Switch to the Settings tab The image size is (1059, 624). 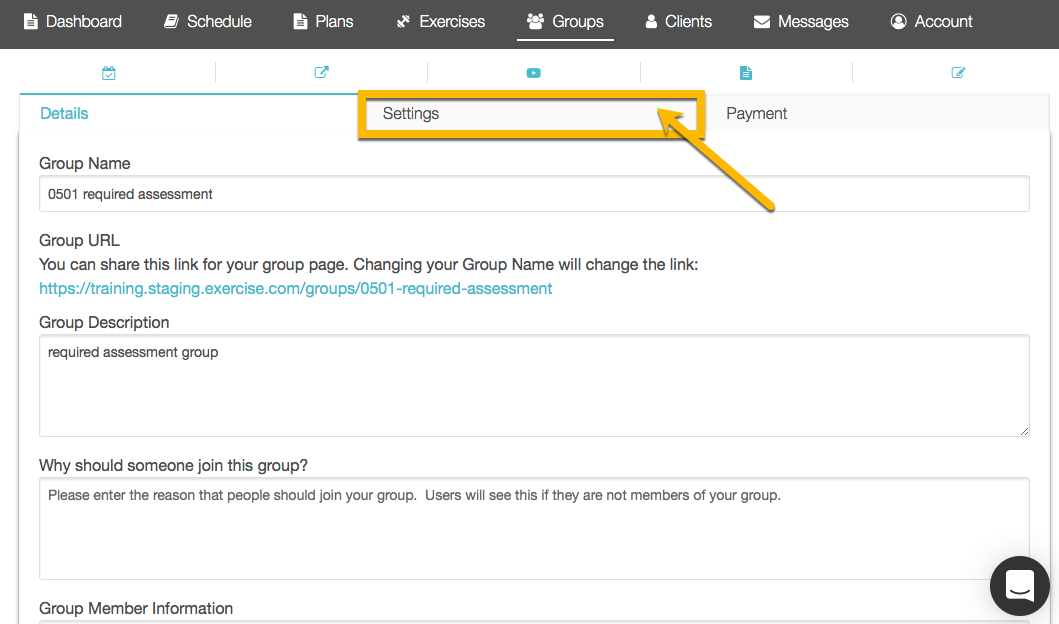pyautogui.click(x=532, y=113)
